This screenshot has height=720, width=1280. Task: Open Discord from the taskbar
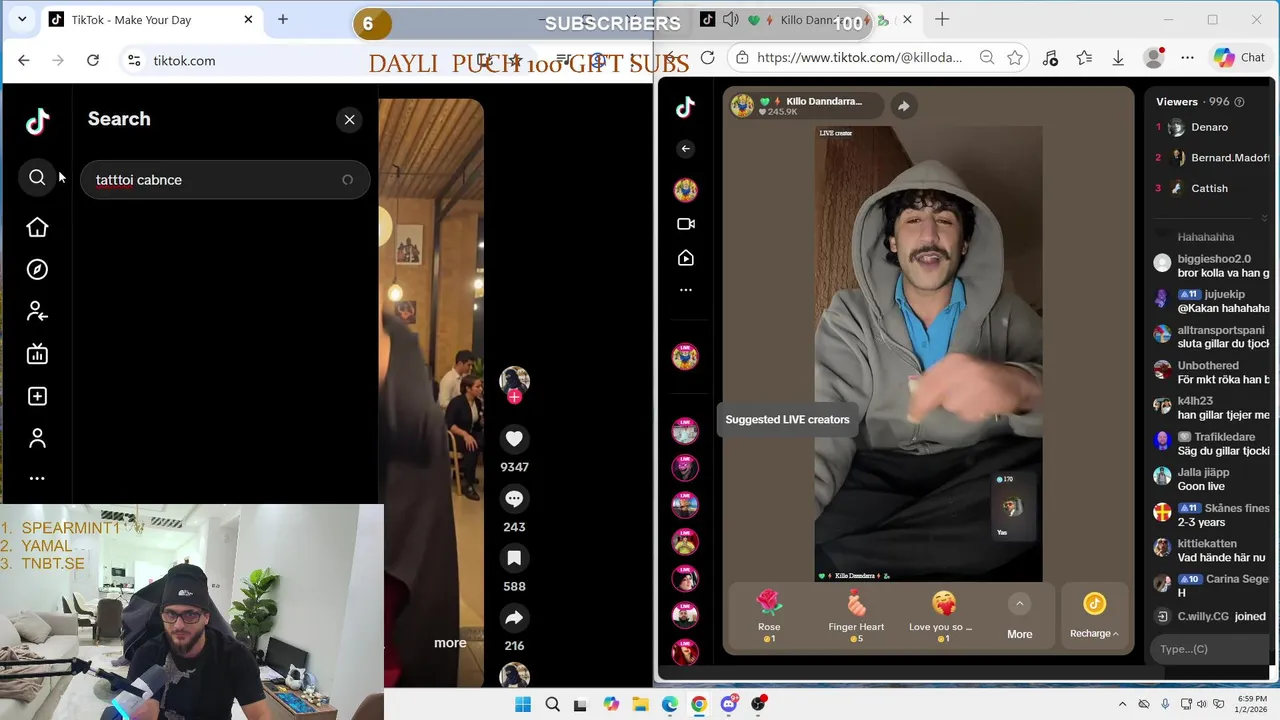[x=729, y=704]
